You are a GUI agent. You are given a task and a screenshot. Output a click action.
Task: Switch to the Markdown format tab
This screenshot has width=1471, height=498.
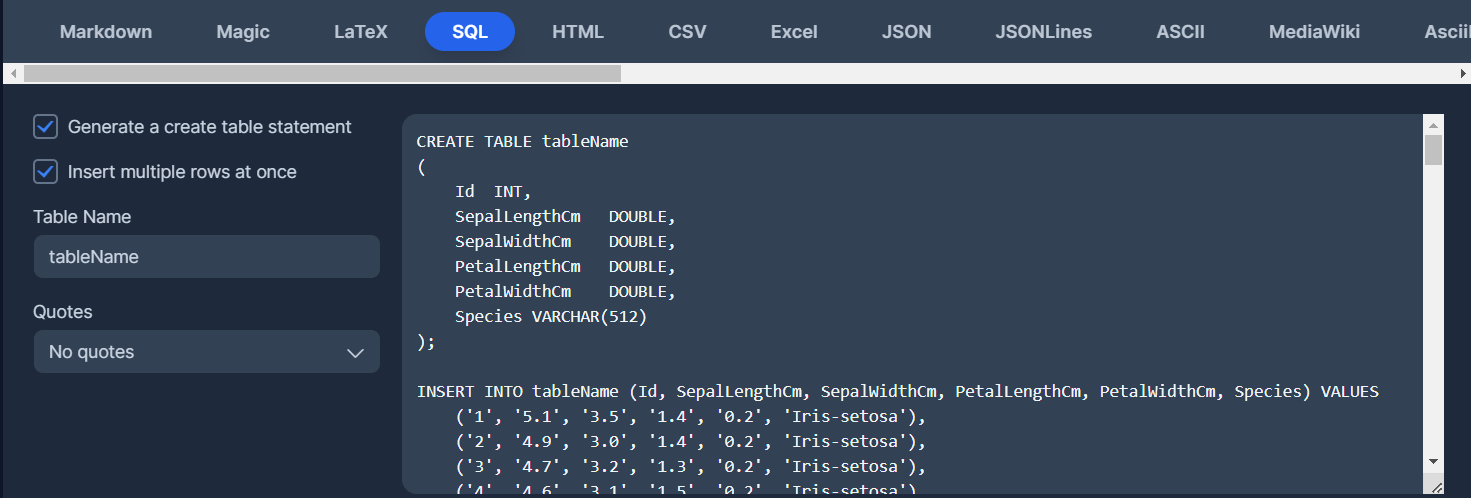106,32
